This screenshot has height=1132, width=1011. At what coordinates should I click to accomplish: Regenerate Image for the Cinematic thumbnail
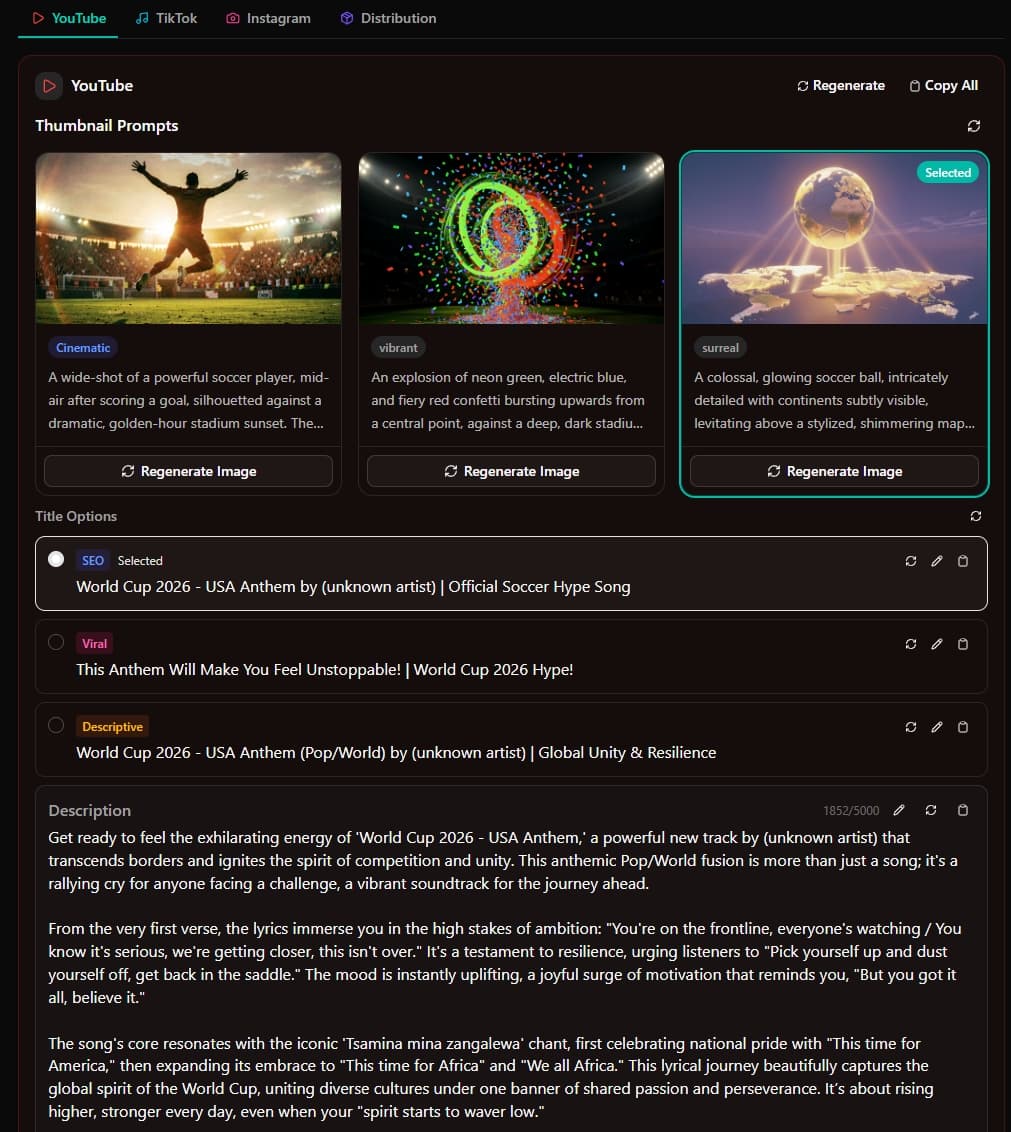[188, 470]
